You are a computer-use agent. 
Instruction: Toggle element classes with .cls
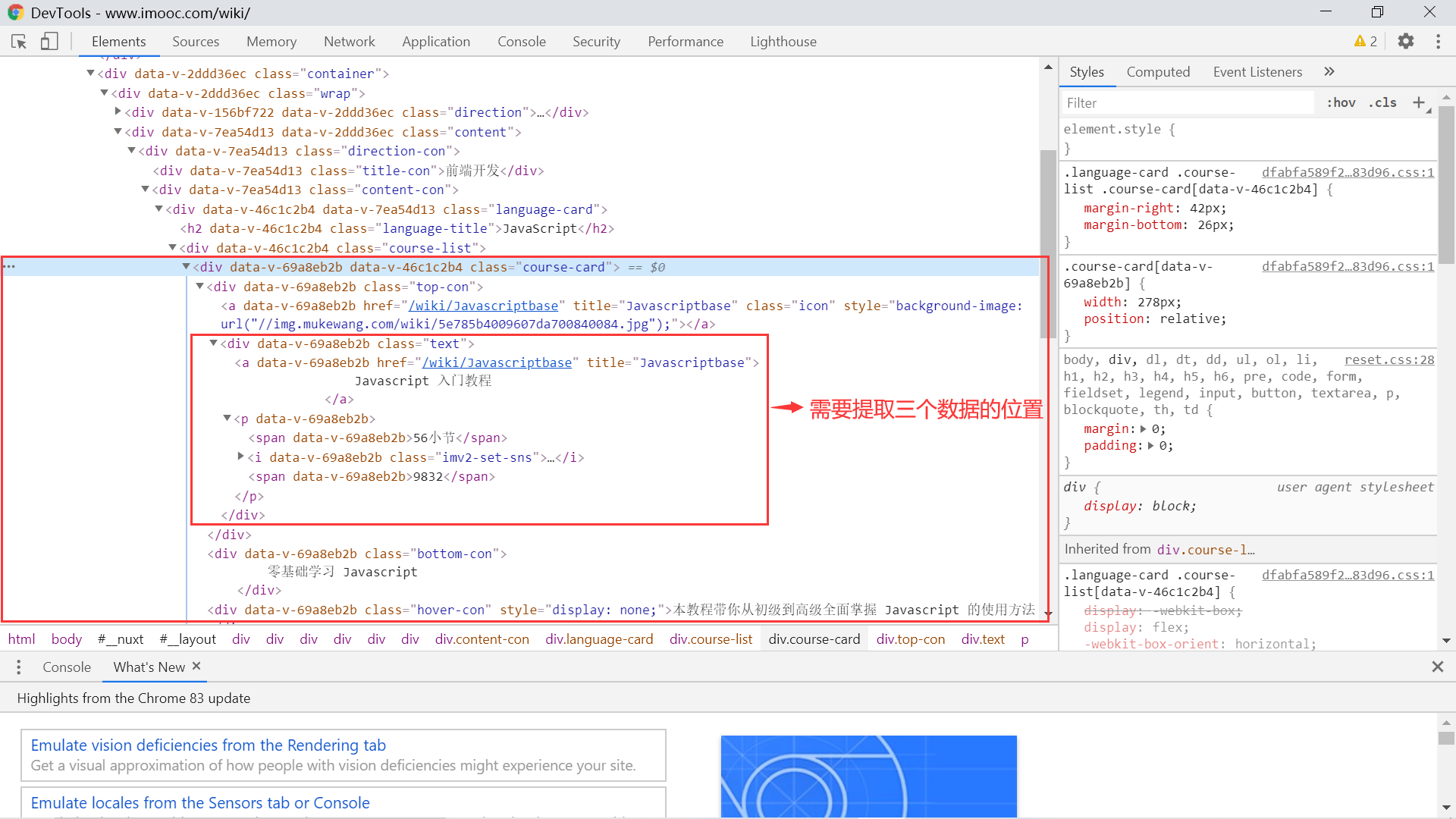pos(1382,102)
